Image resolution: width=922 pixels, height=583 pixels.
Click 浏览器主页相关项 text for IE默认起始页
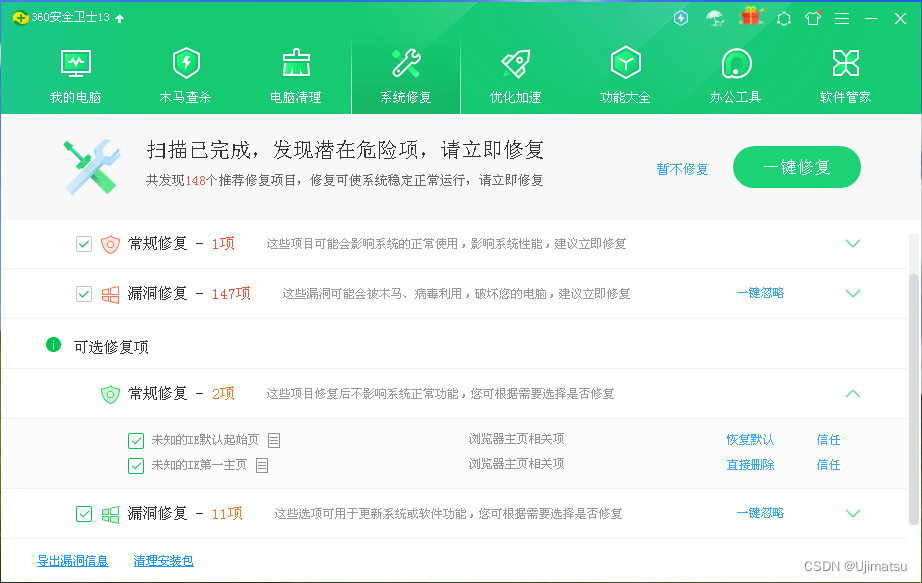[516, 439]
